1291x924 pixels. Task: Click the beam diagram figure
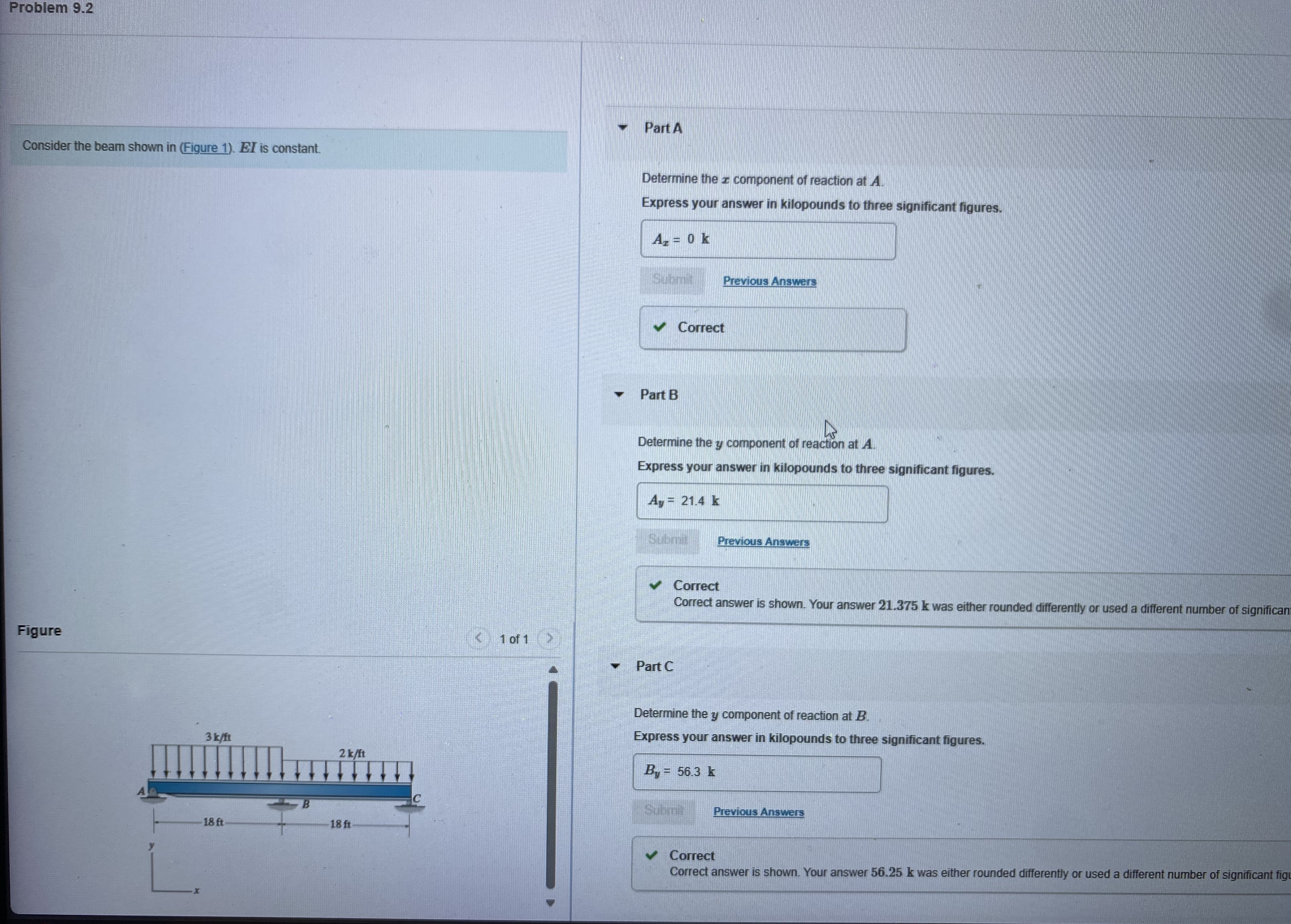point(282,788)
